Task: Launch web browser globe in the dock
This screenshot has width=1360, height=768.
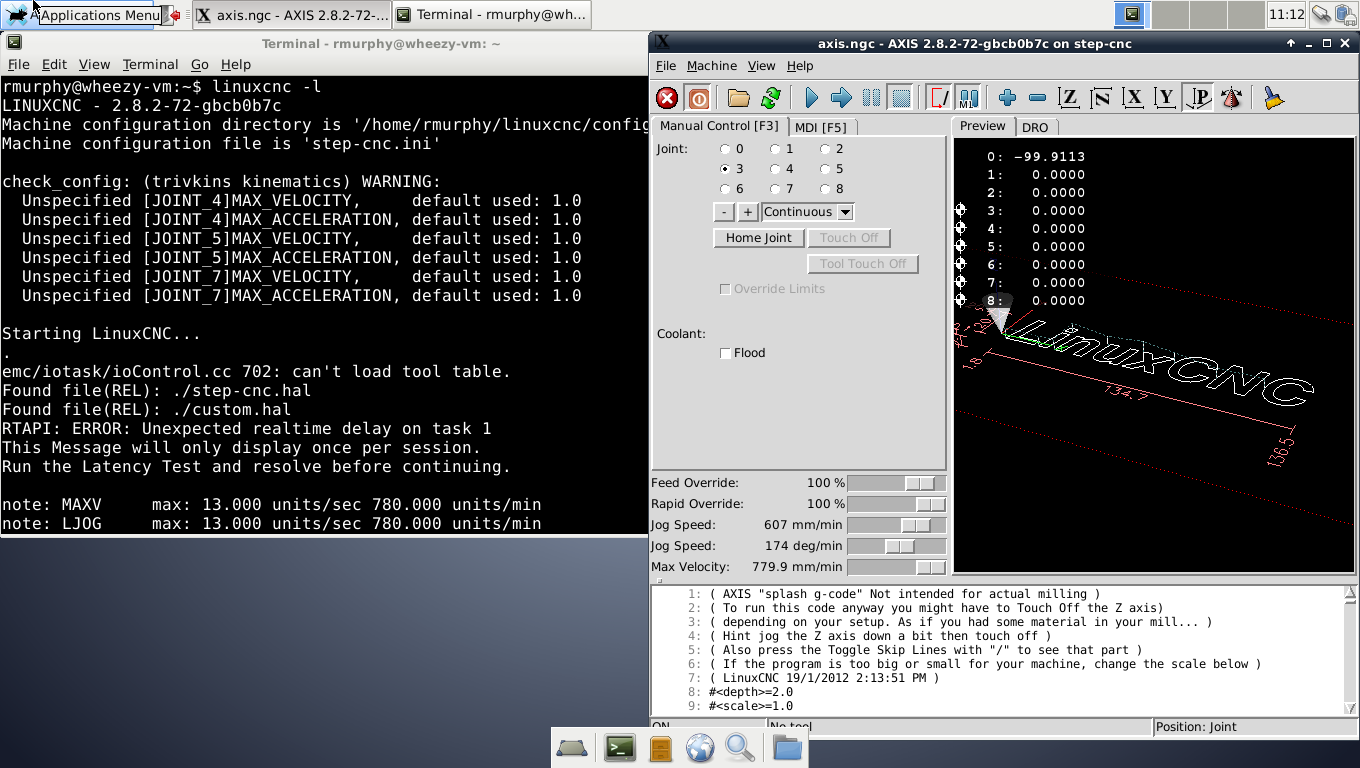Action: 700,747
